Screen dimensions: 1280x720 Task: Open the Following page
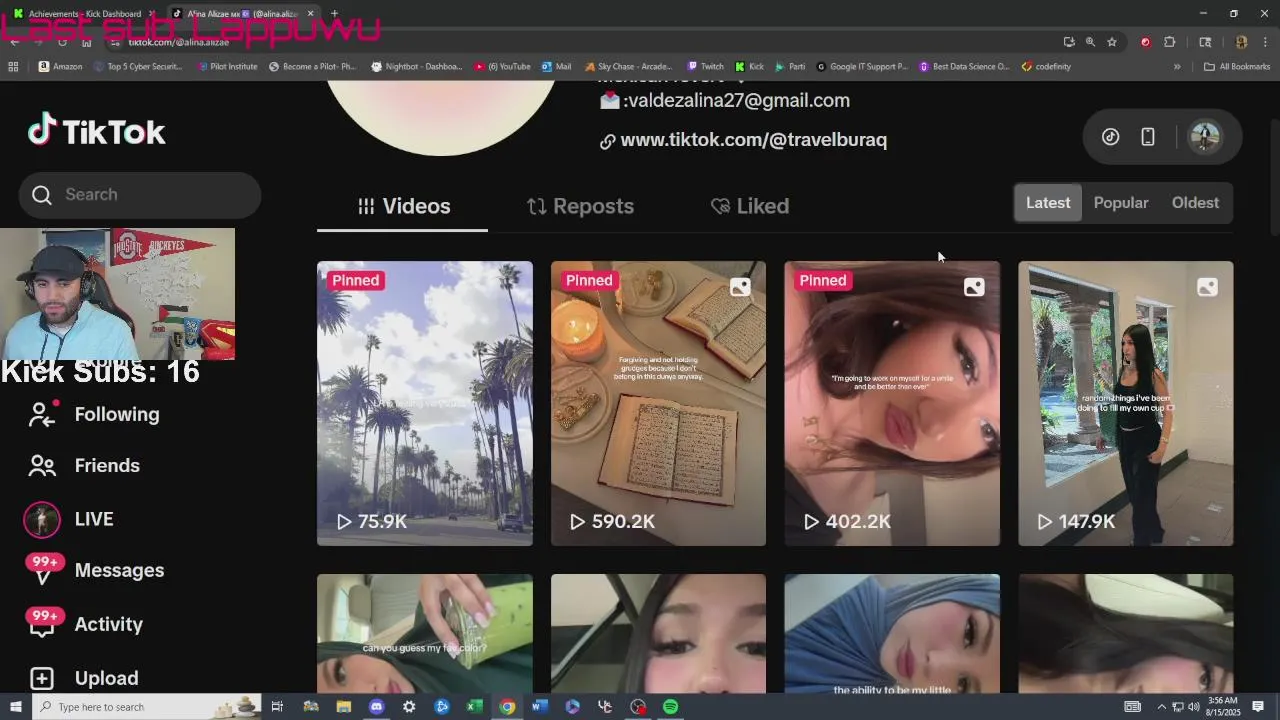(x=94, y=414)
